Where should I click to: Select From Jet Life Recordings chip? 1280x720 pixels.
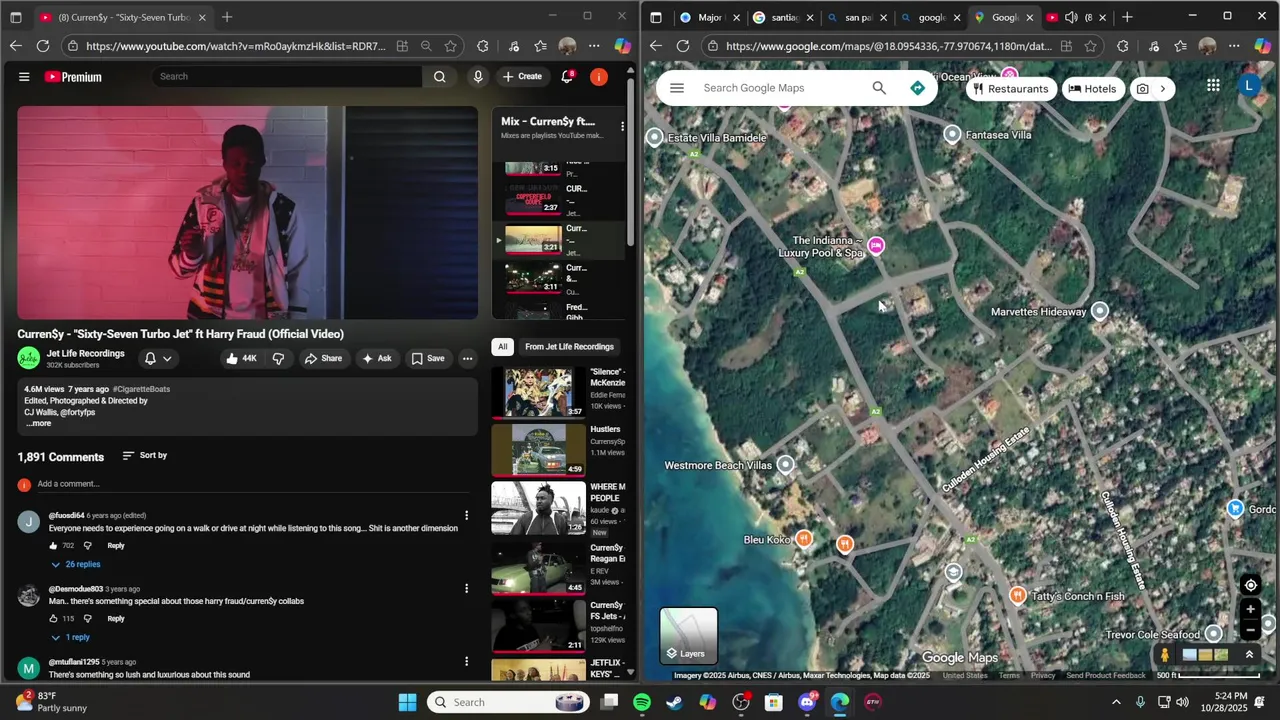pyautogui.click(x=569, y=347)
